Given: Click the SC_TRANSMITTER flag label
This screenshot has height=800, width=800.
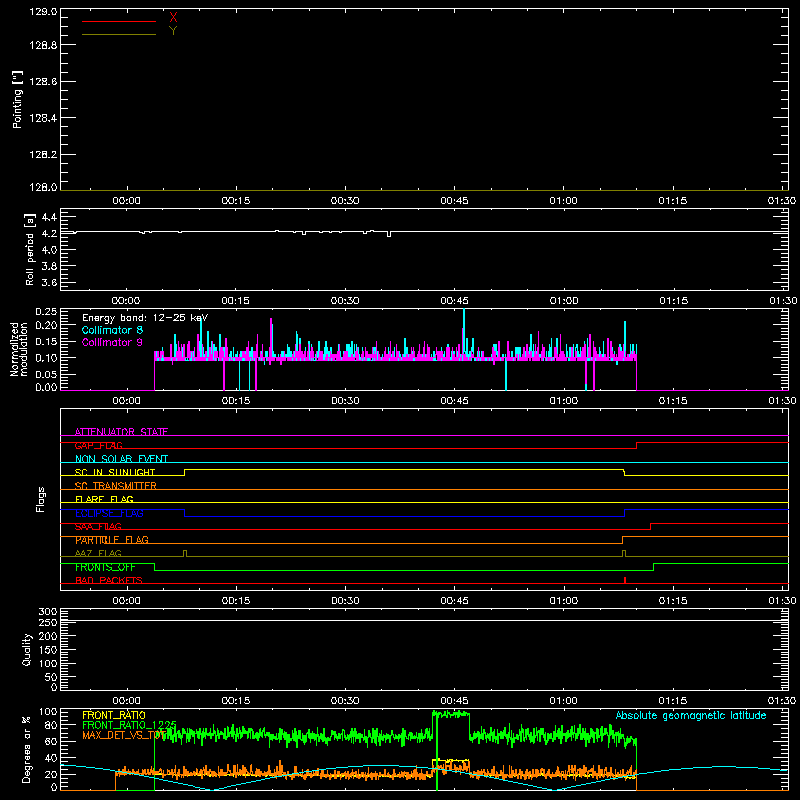Looking at the screenshot, I should point(116,486).
